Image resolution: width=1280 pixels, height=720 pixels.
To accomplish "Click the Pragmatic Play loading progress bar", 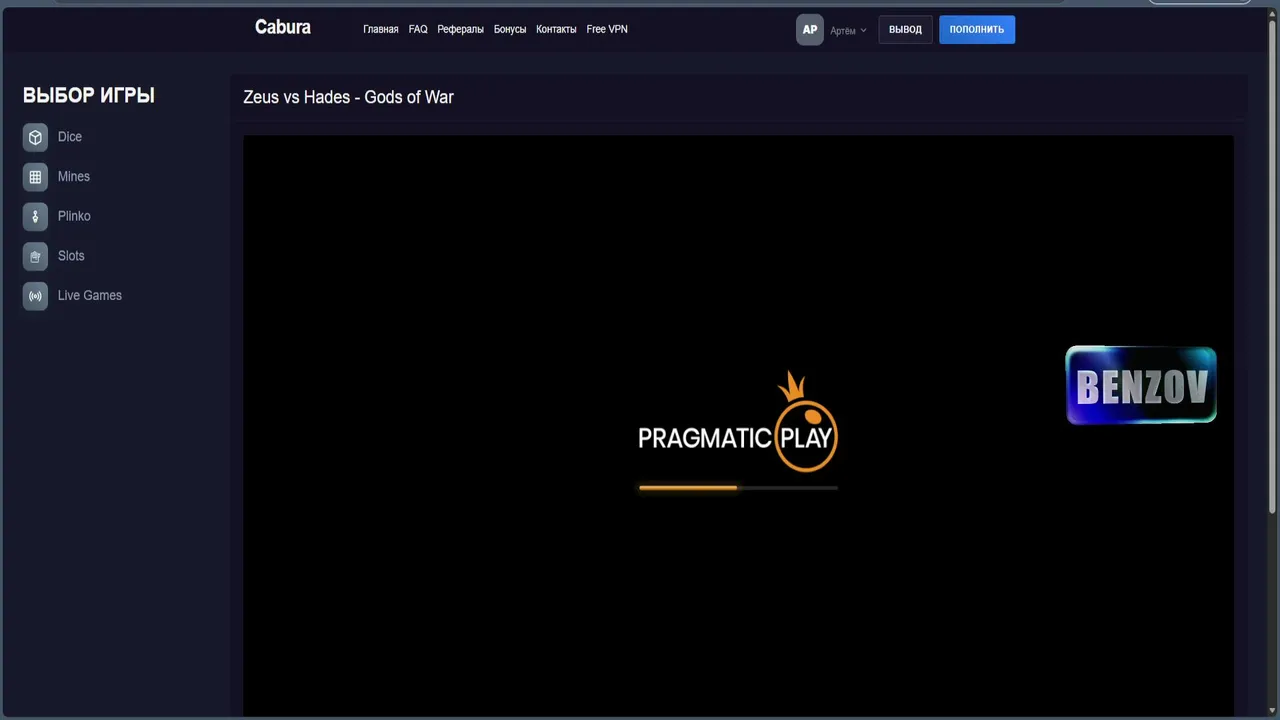I will tap(738, 488).
